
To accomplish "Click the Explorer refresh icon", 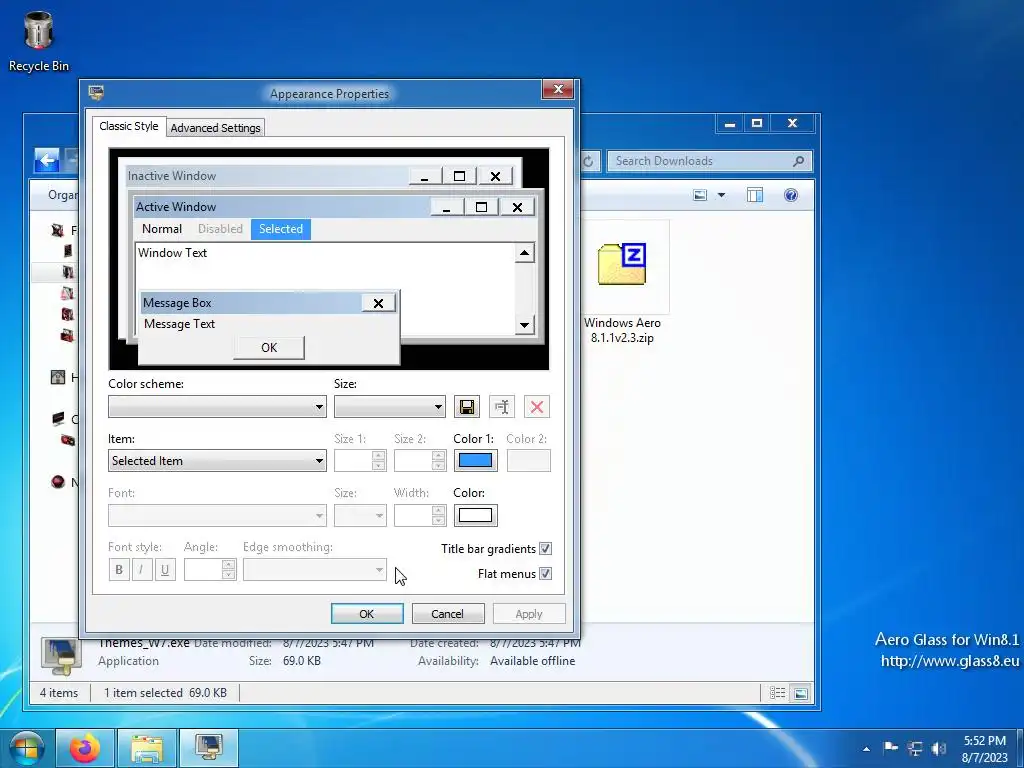I will click(x=588, y=161).
